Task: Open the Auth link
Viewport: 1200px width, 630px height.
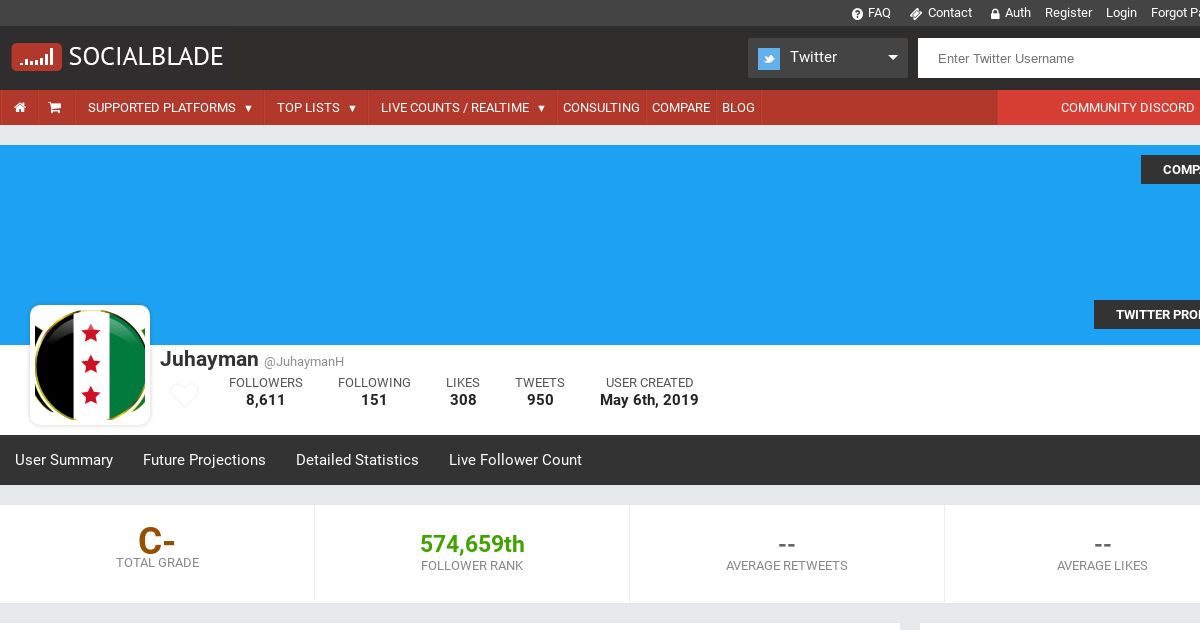Action: (x=1018, y=13)
